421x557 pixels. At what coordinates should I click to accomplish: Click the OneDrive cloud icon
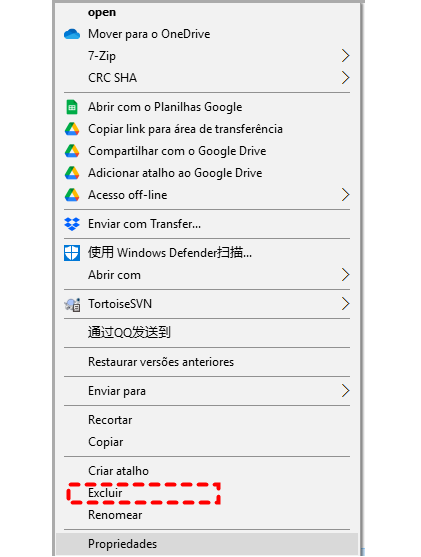pos(72,34)
